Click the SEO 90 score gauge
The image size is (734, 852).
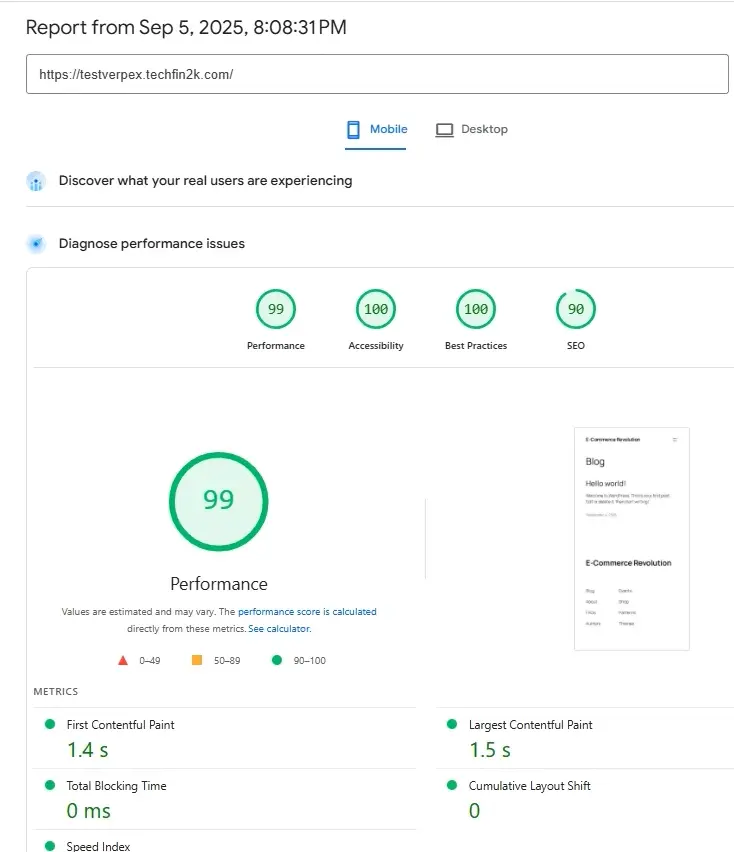(575, 309)
